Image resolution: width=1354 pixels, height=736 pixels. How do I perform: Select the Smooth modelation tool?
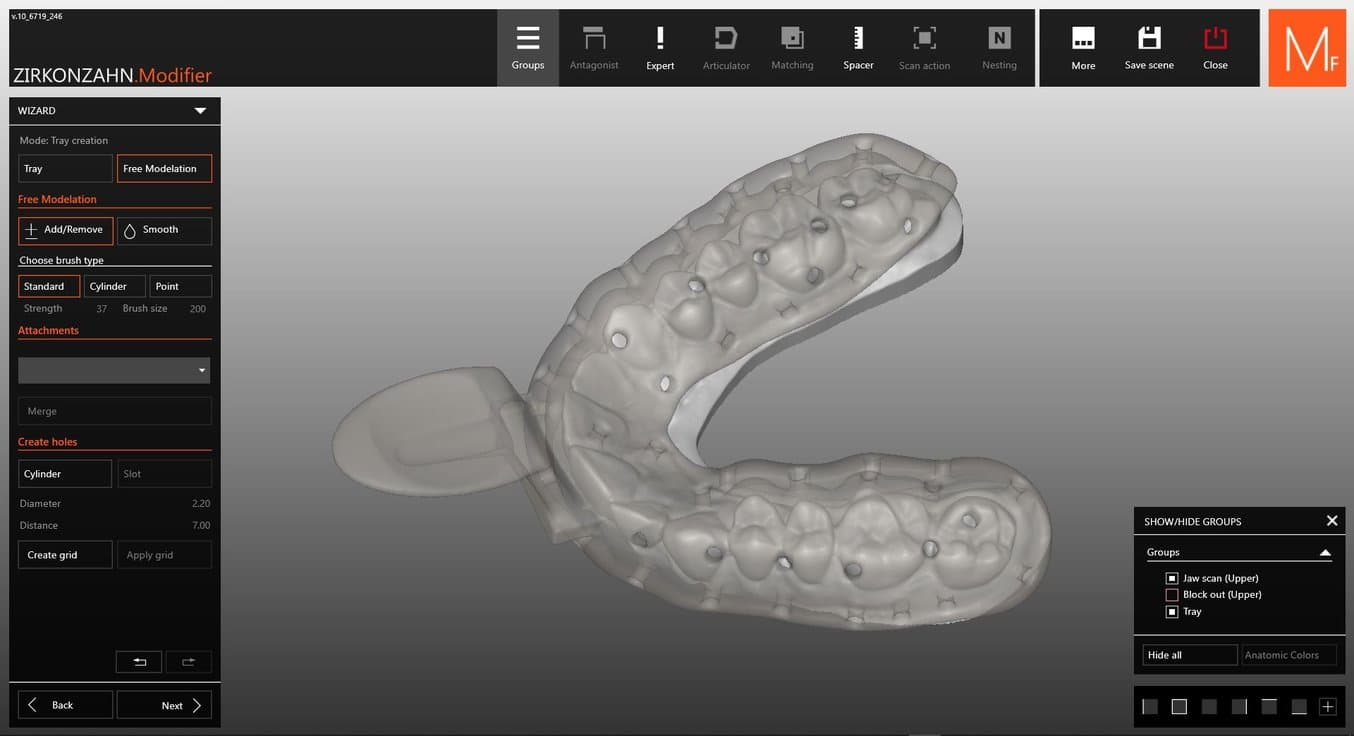point(164,230)
